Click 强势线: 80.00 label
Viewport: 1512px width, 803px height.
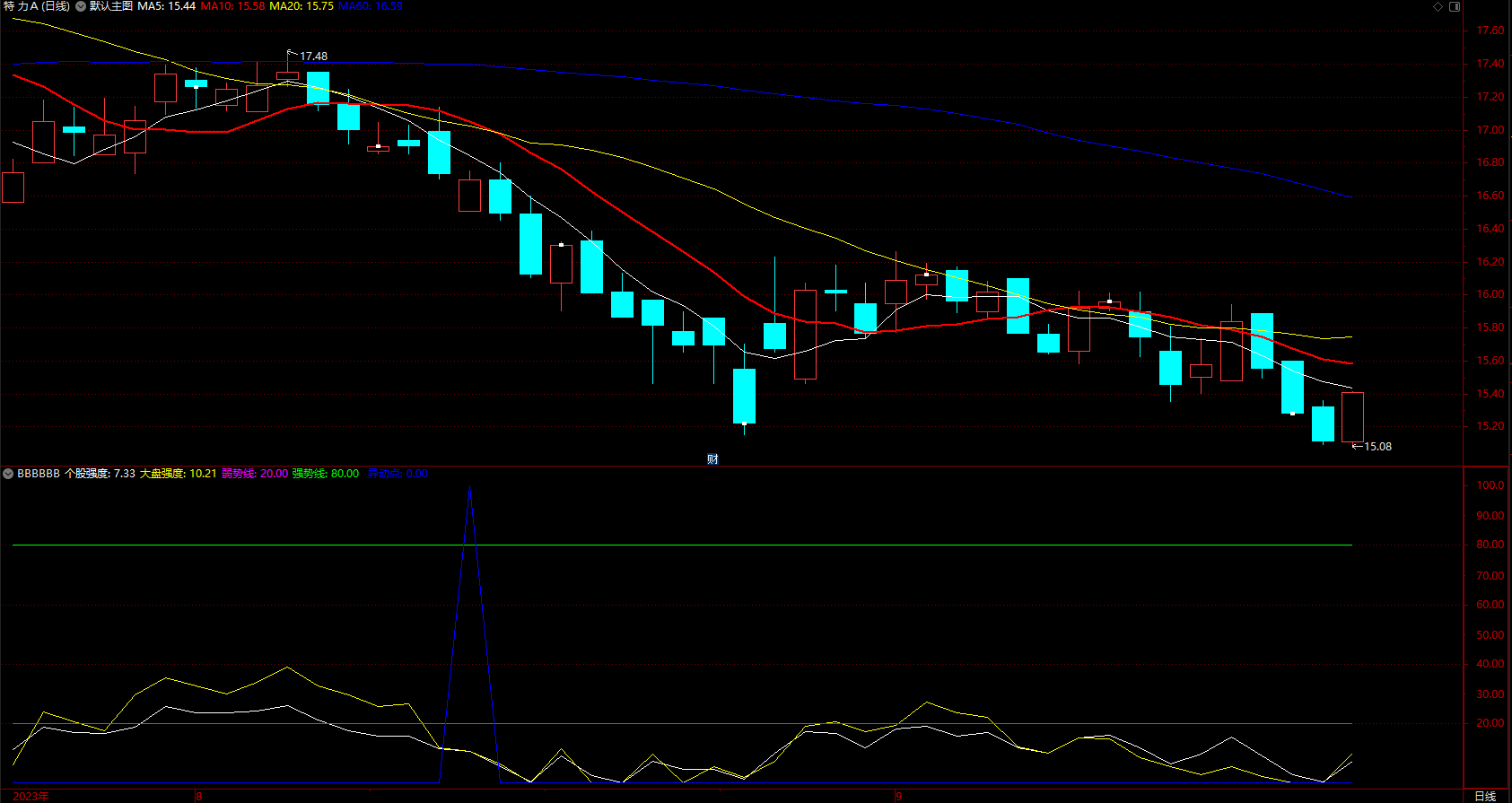coord(326,473)
